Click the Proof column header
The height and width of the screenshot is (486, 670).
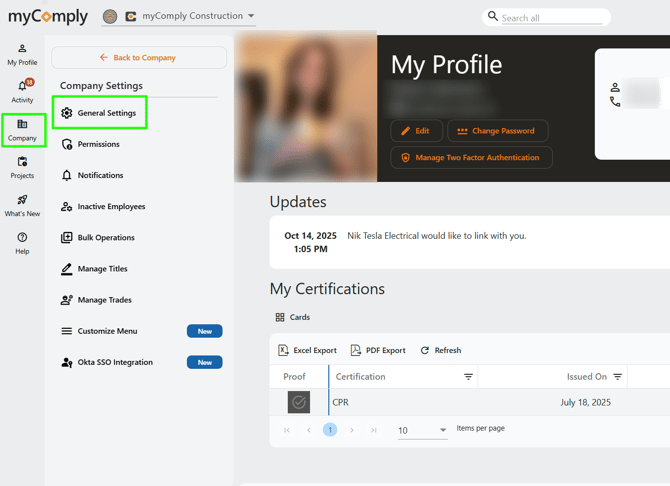pyautogui.click(x=294, y=377)
